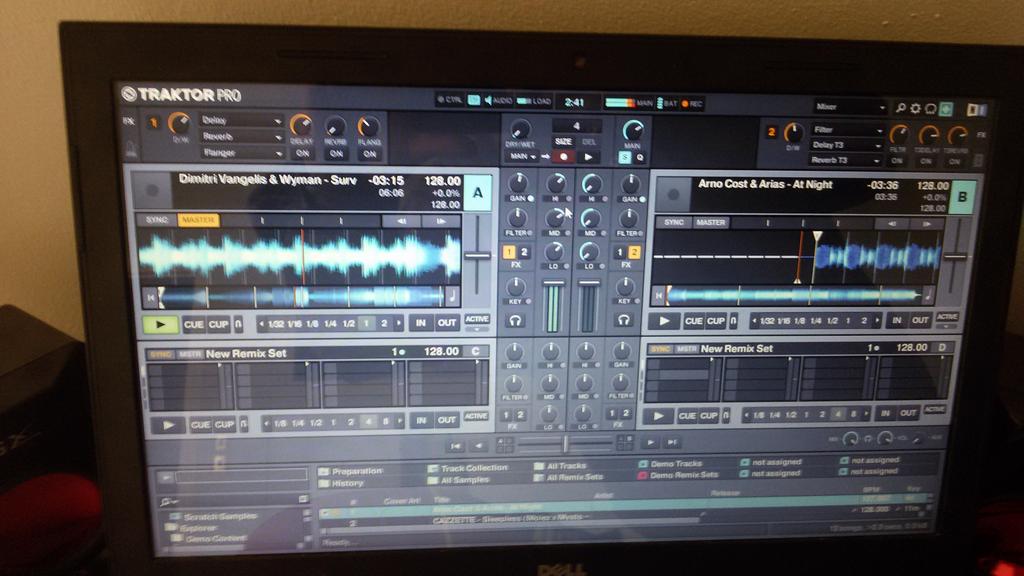The width and height of the screenshot is (1024, 576).
Task: Toggle Deck A flux mode button
Action: pos(238,324)
